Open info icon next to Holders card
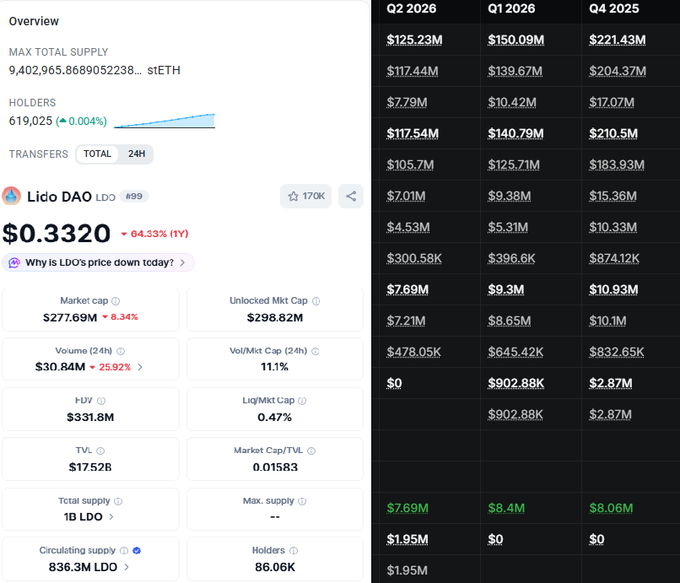680x583 pixels. point(294,550)
